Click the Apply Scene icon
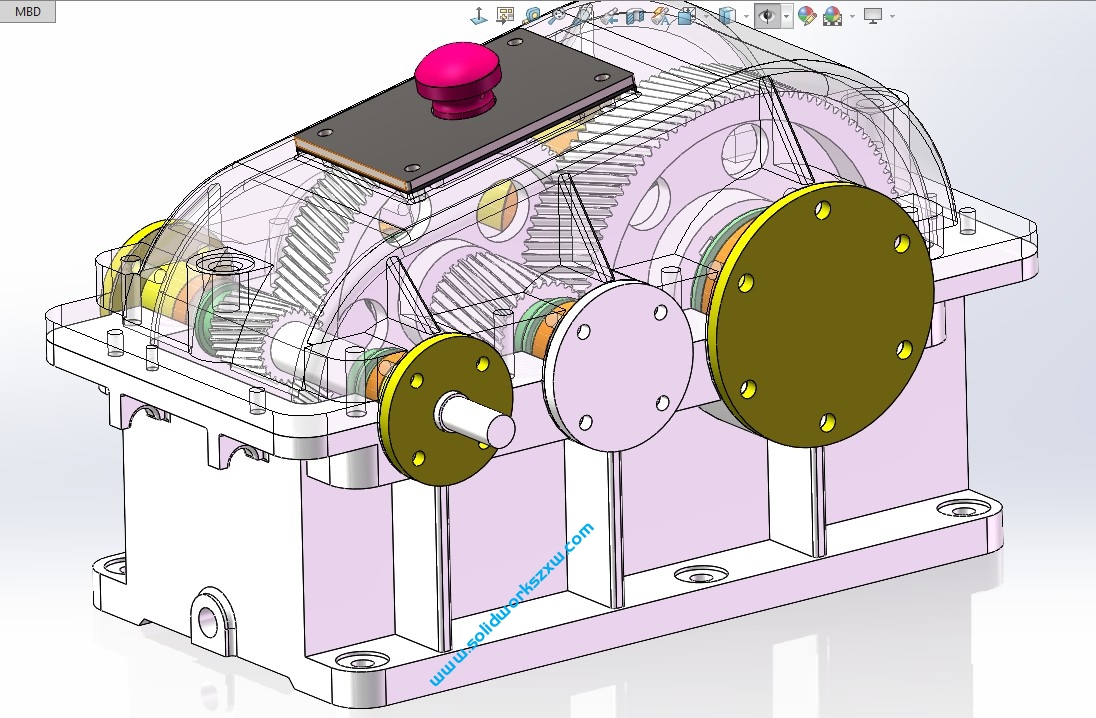 (x=831, y=15)
